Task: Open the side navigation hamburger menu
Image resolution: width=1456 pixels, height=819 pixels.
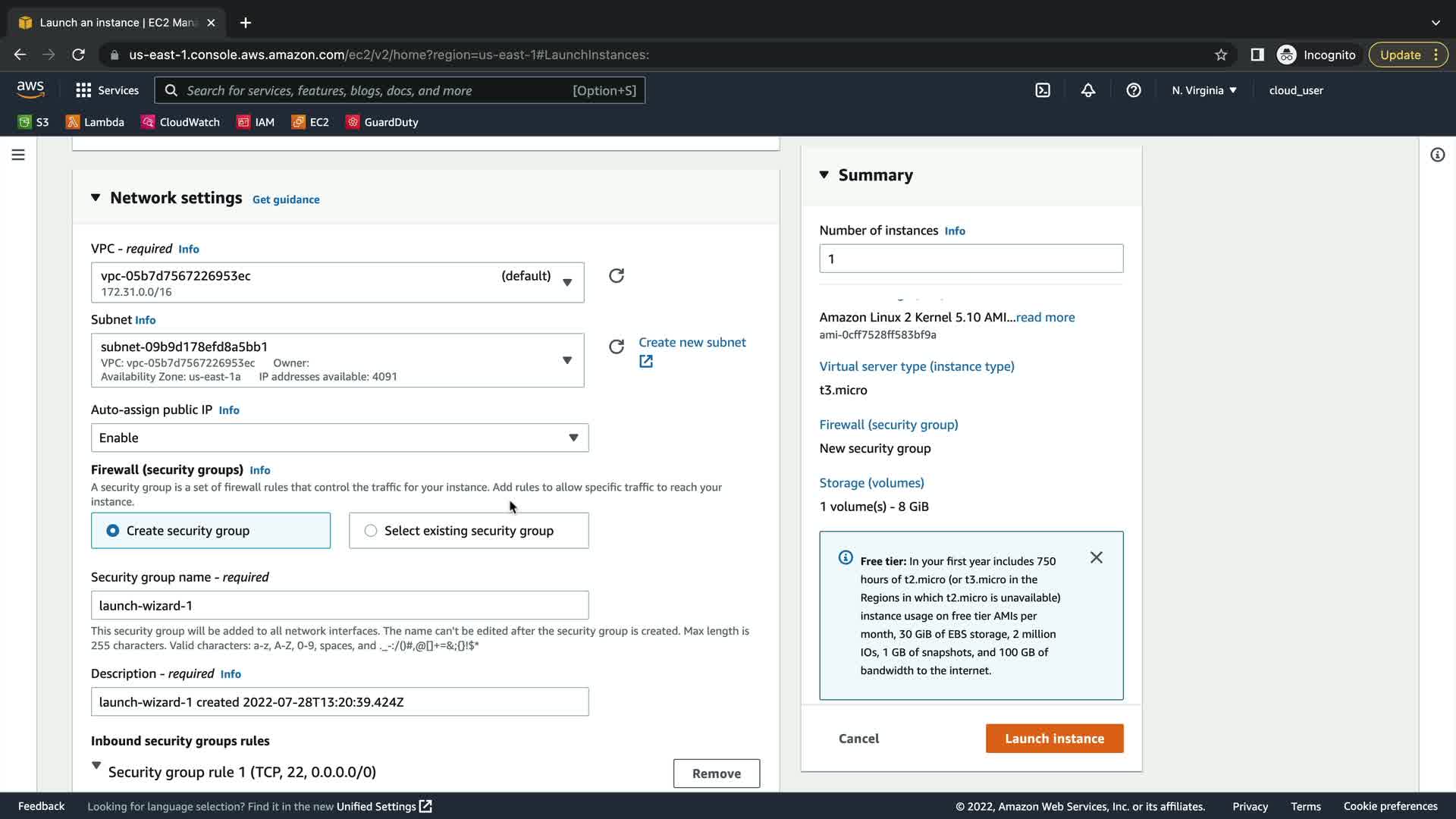Action: 18,155
